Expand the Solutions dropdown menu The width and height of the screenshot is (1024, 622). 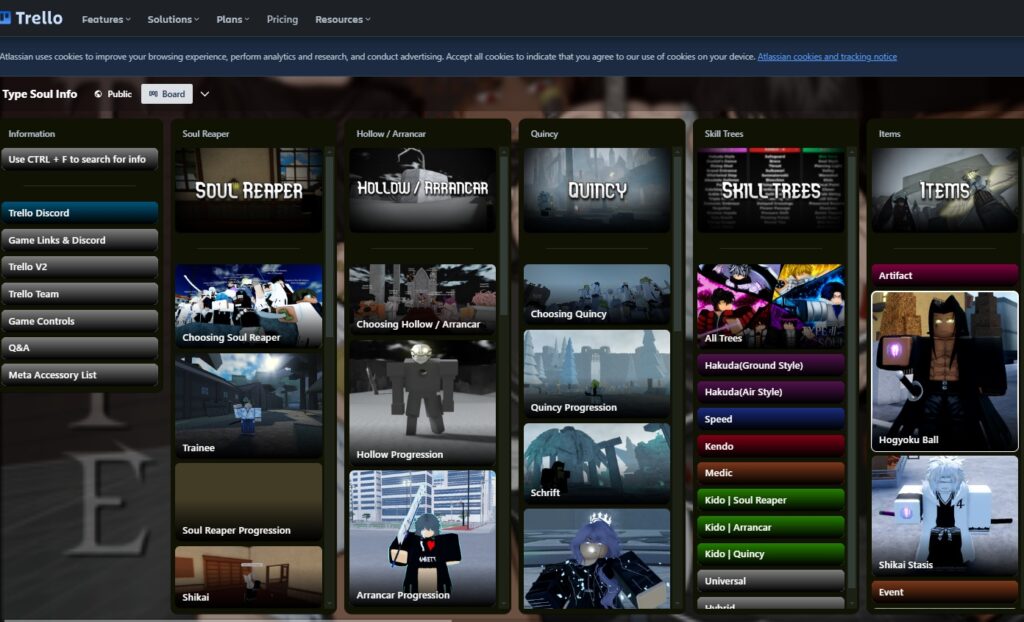[172, 19]
